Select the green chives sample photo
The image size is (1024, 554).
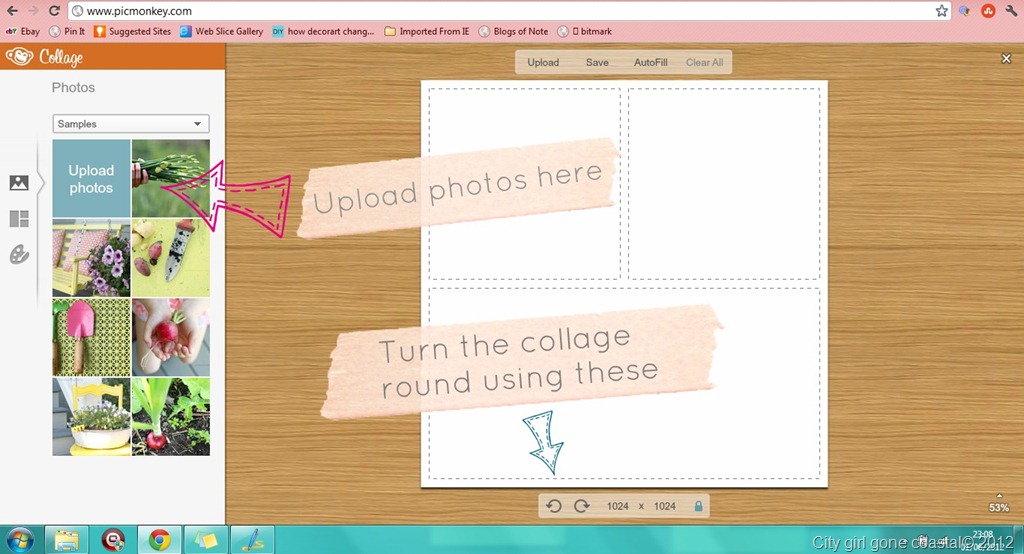(171, 178)
